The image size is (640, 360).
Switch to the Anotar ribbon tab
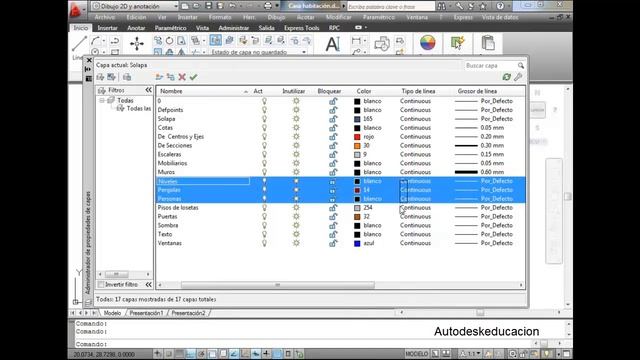[x=136, y=28]
